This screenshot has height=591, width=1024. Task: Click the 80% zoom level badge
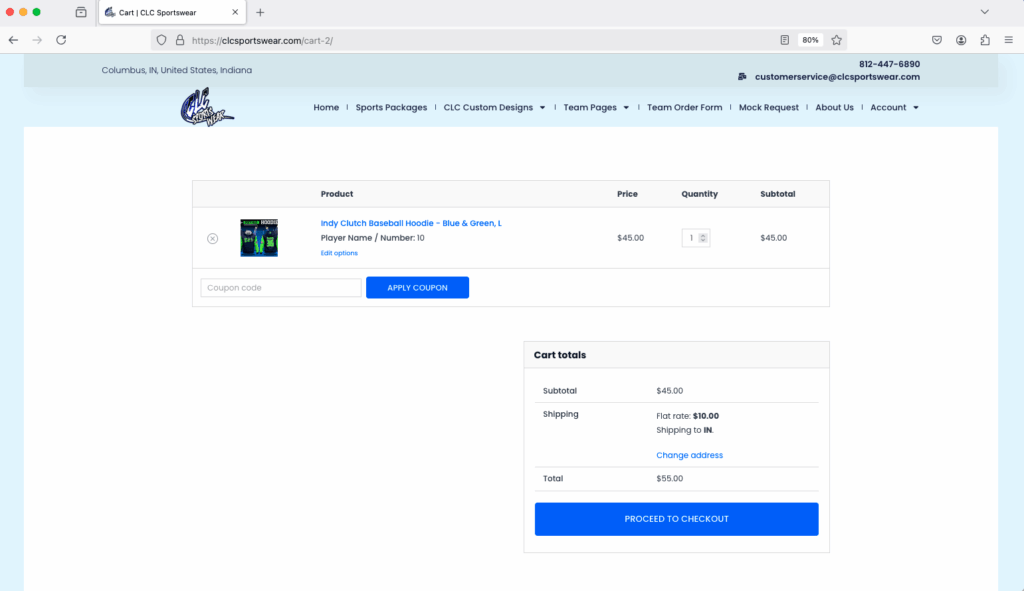coord(810,40)
